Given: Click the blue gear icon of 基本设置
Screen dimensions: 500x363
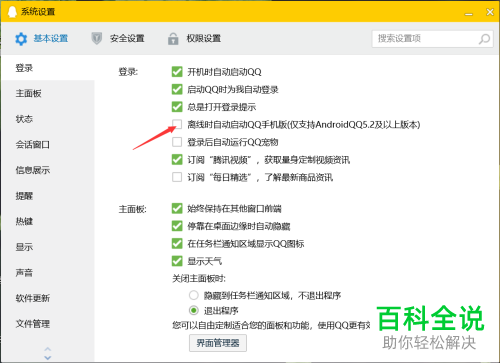Looking at the screenshot, I should coord(21,39).
